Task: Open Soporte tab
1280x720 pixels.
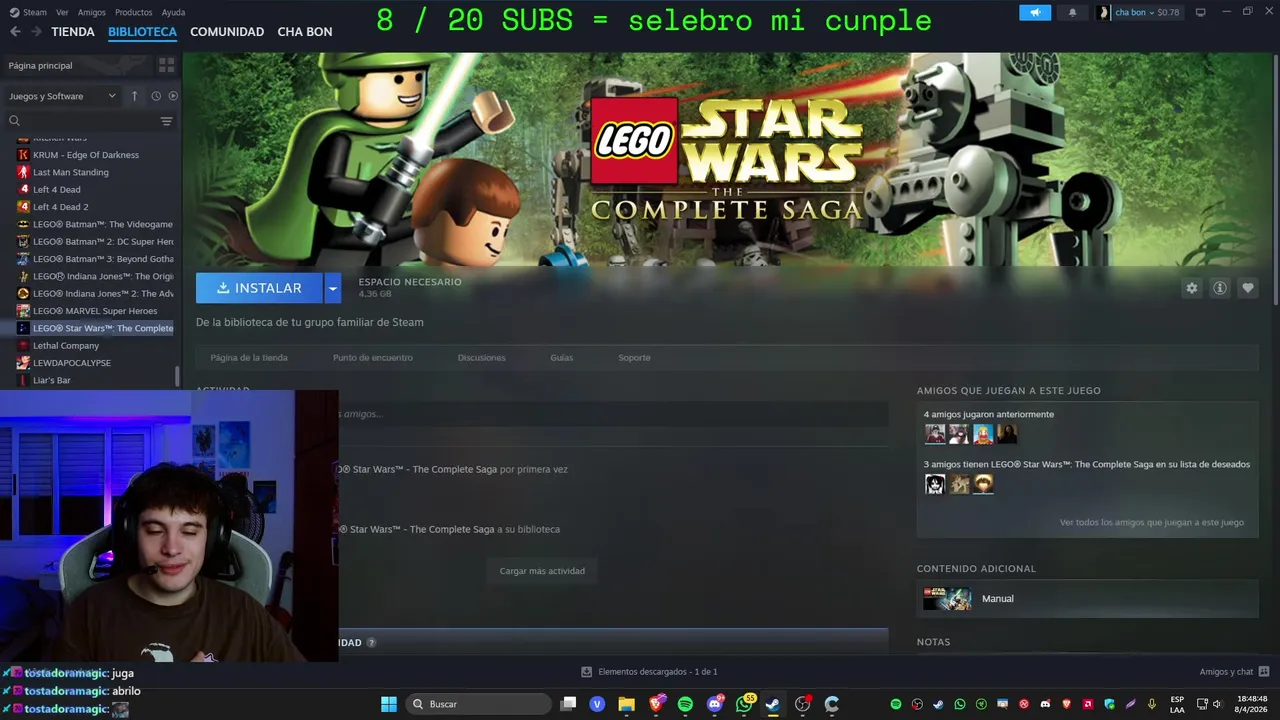Action: point(634,358)
